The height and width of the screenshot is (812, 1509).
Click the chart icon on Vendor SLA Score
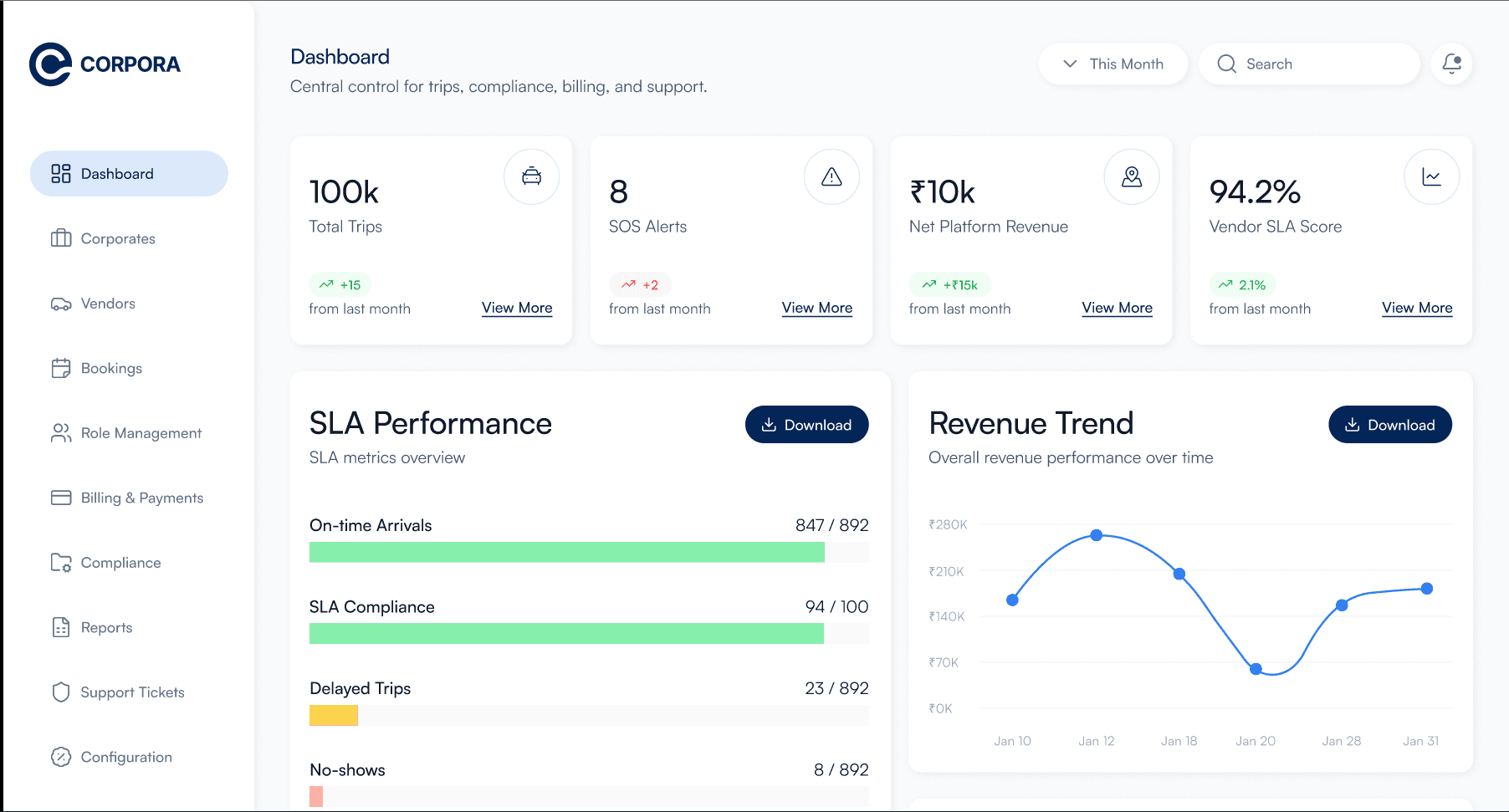(x=1431, y=176)
